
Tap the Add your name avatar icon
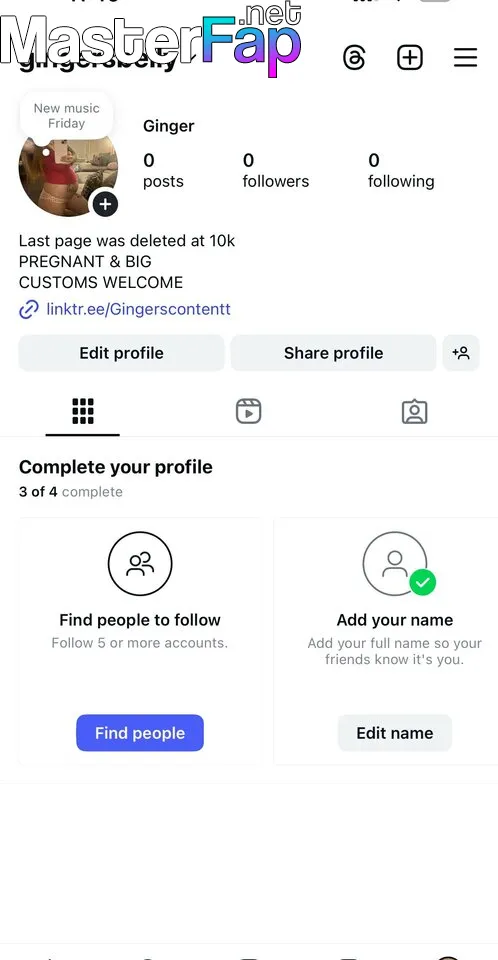(x=395, y=563)
